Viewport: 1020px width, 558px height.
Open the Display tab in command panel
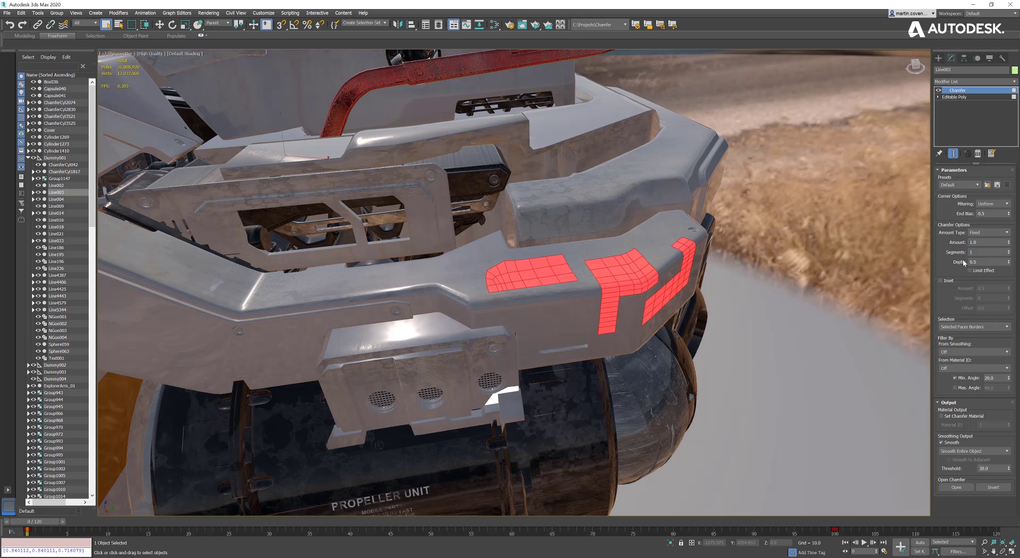coord(989,58)
